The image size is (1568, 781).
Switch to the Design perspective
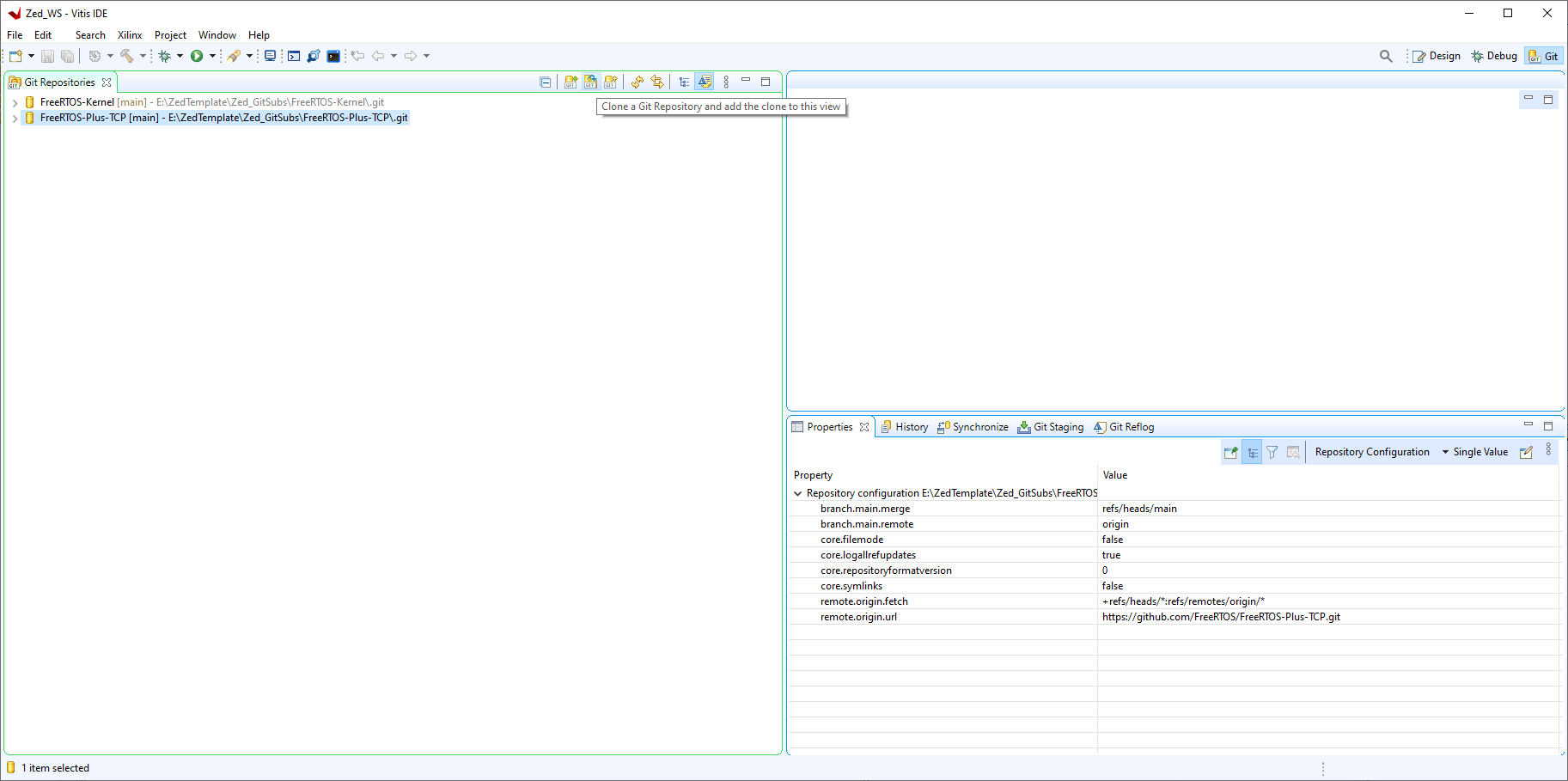1436,56
